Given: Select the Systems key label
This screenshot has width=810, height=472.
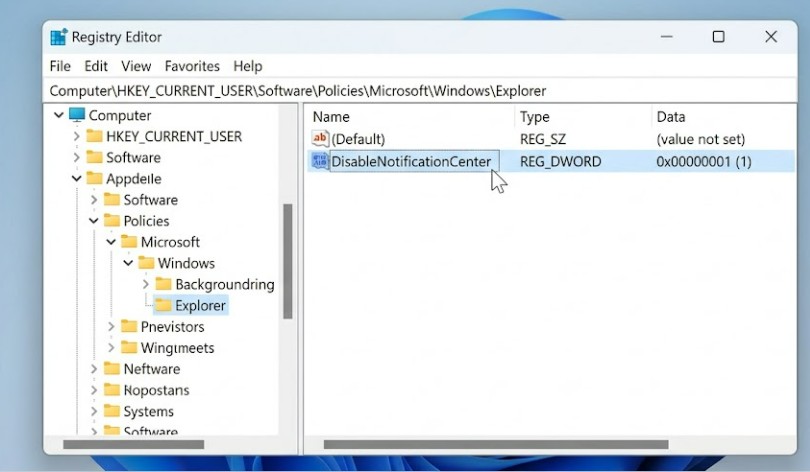Looking at the screenshot, I should click(149, 412).
